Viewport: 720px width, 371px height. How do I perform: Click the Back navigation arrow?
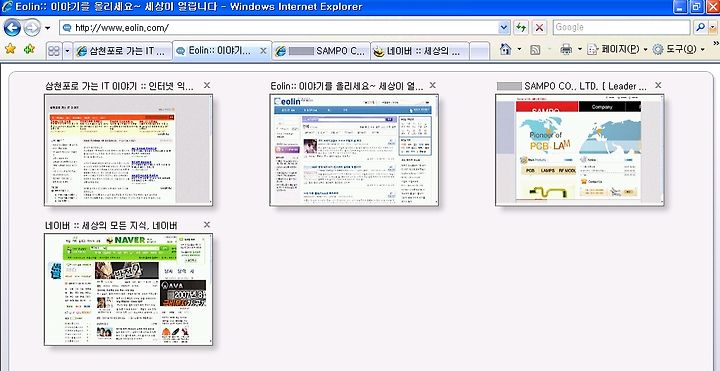12,28
